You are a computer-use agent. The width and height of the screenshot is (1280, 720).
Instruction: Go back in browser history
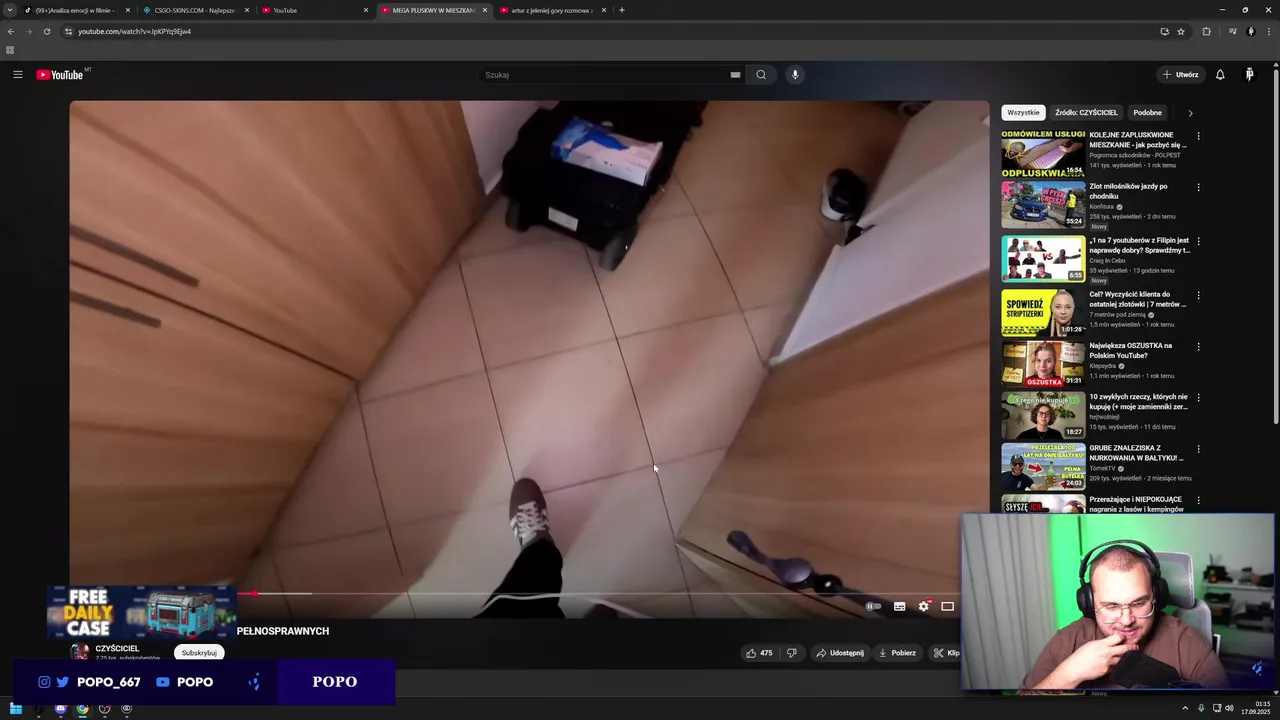pos(11,31)
